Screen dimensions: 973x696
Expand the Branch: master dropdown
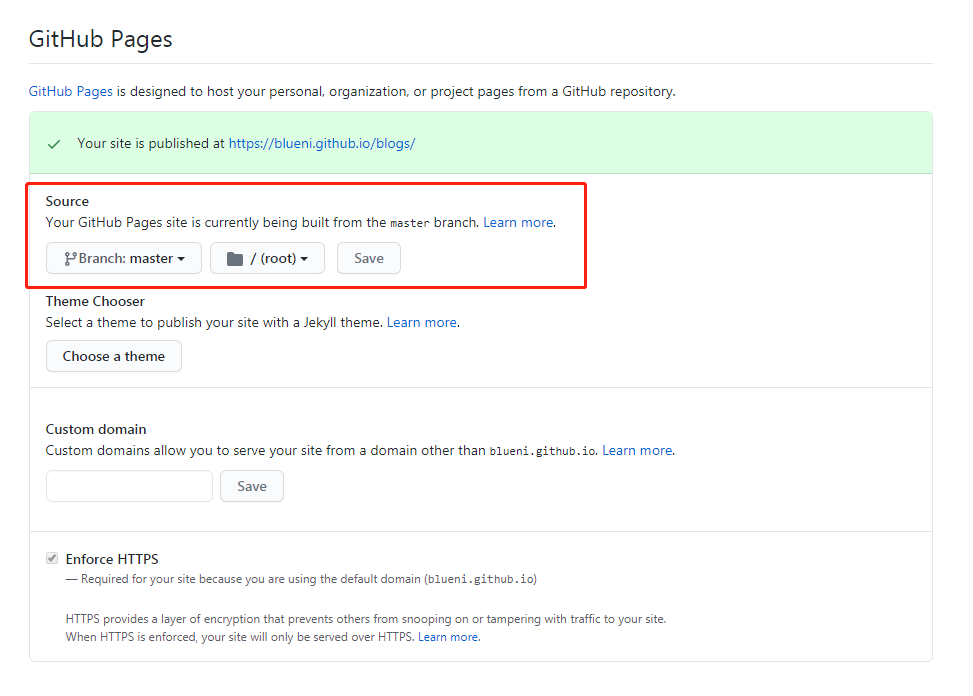pos(124,258)
